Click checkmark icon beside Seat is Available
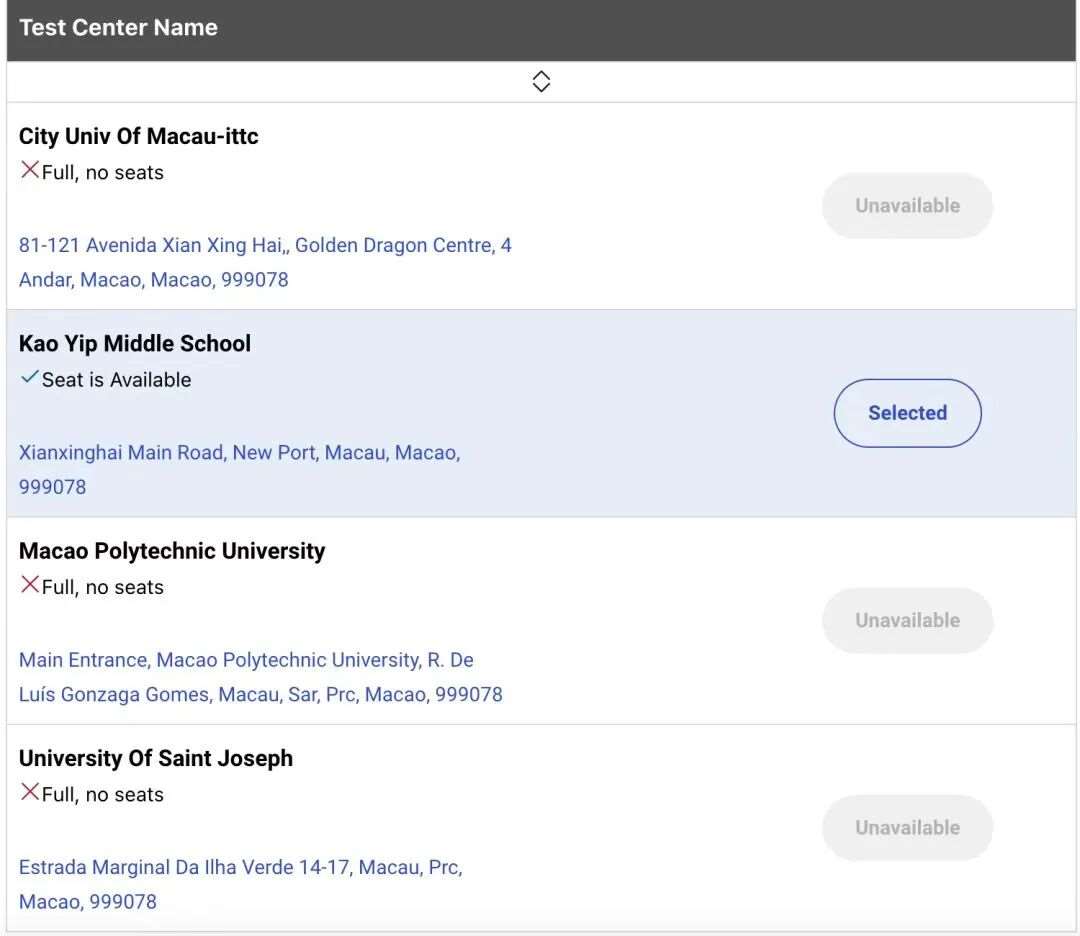The image size is (1080, 936). pos(30,378)
